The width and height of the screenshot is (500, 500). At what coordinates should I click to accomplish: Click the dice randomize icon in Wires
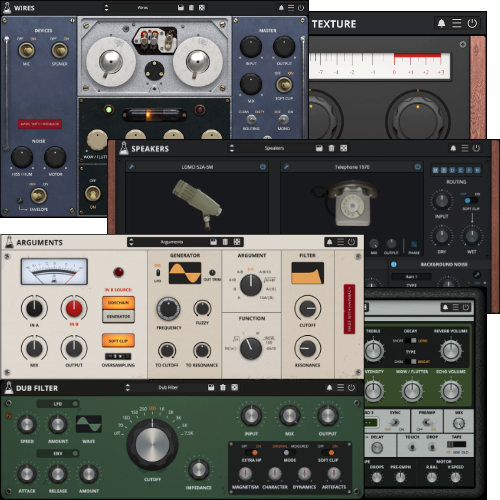tap(202, 8)
